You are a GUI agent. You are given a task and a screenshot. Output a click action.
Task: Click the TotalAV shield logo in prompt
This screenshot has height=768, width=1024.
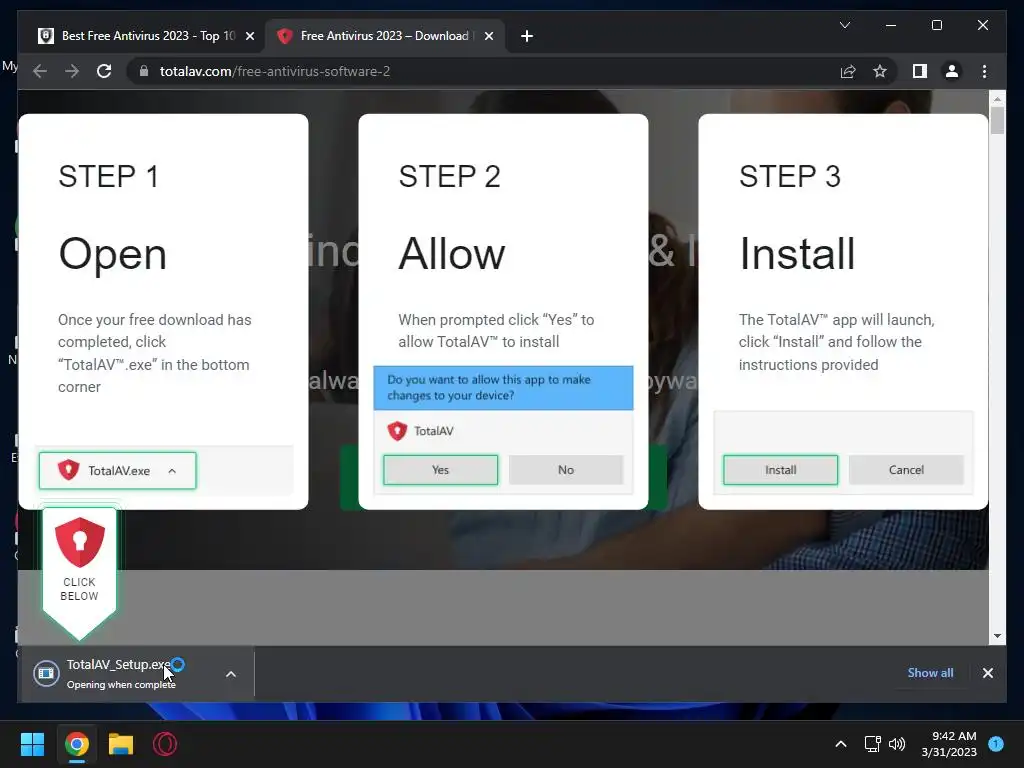tap(397, 431)
